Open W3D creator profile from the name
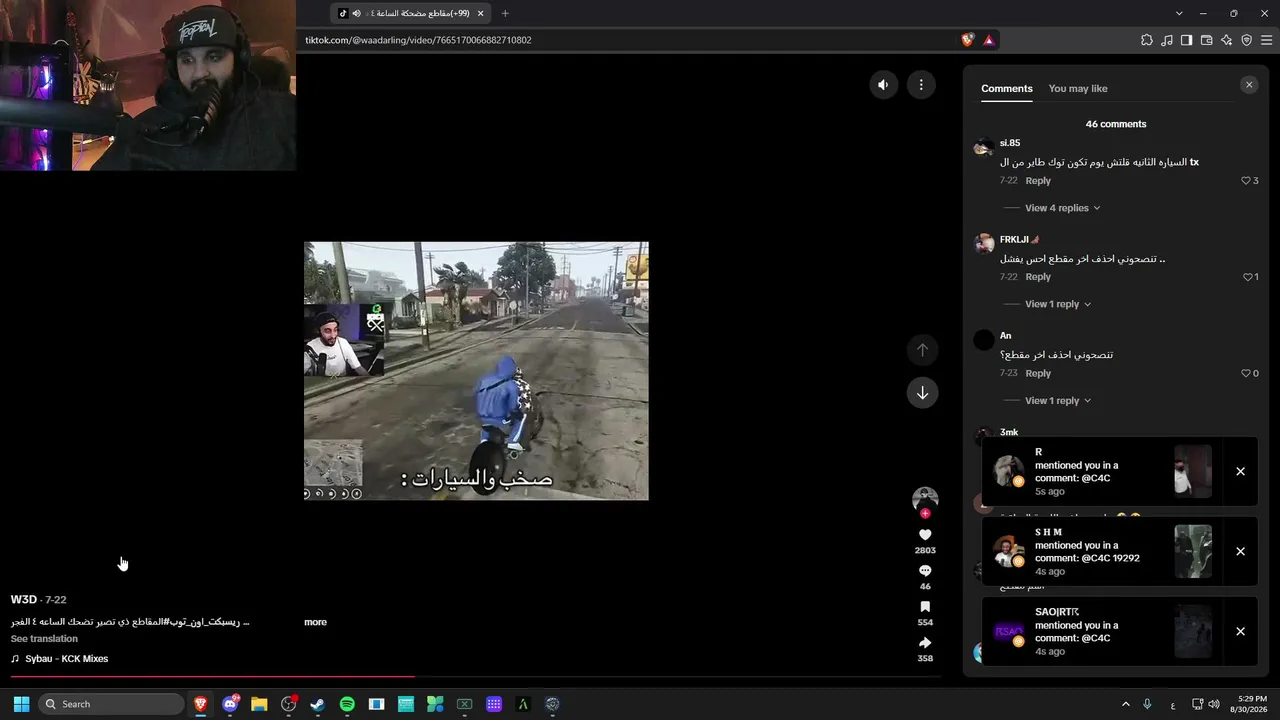1280x720 pixels. [24, 600]
